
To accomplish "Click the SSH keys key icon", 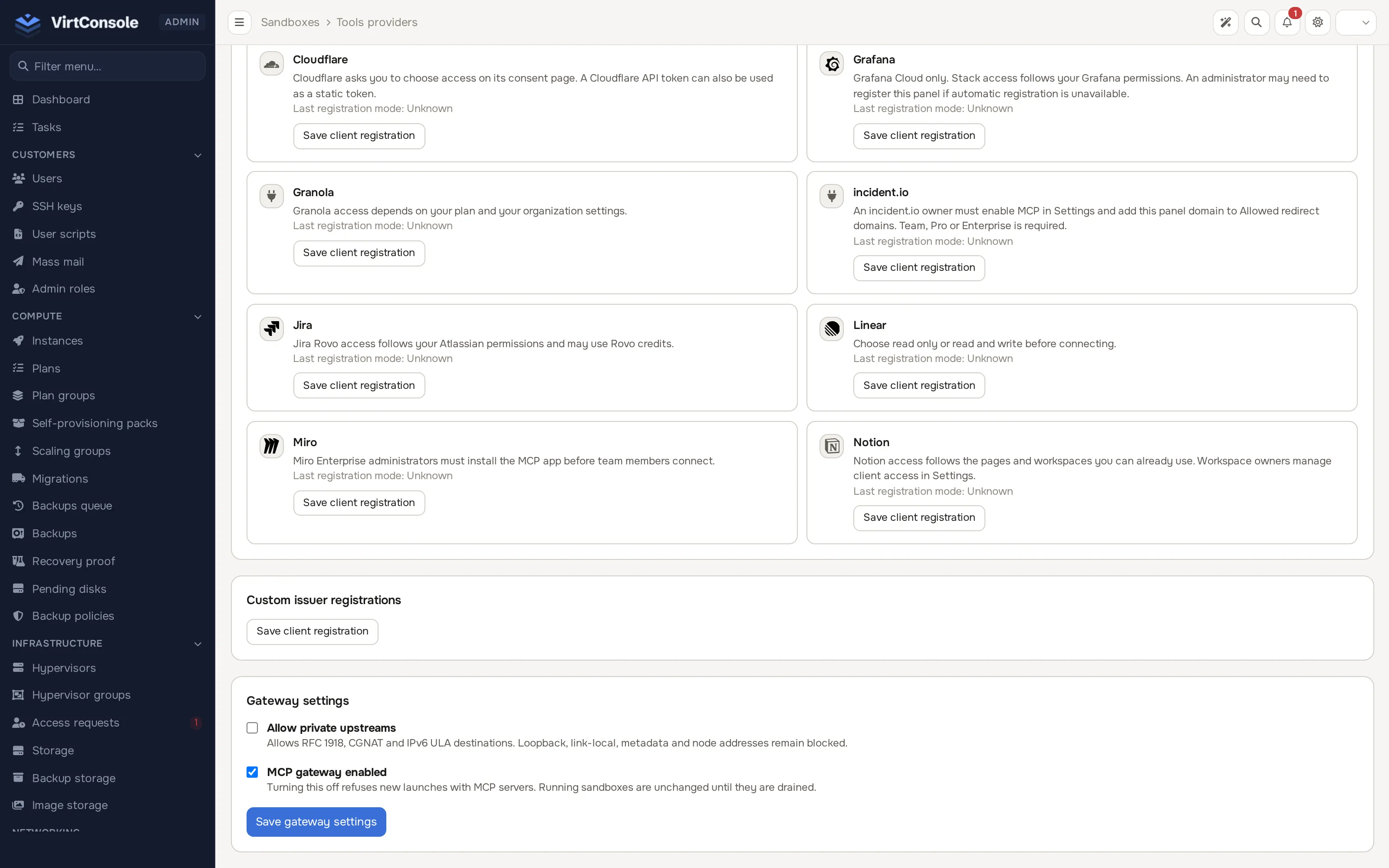I will tap(18, 206).
